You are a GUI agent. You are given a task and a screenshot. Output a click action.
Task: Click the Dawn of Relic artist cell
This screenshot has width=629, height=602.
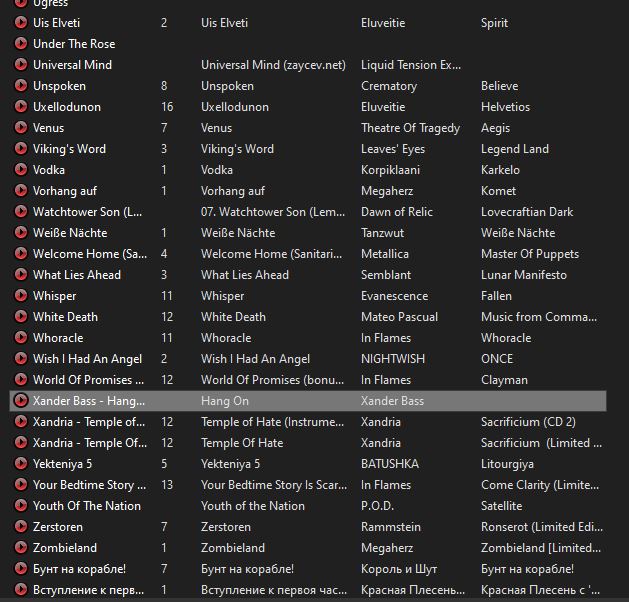[x=397, y=212]
